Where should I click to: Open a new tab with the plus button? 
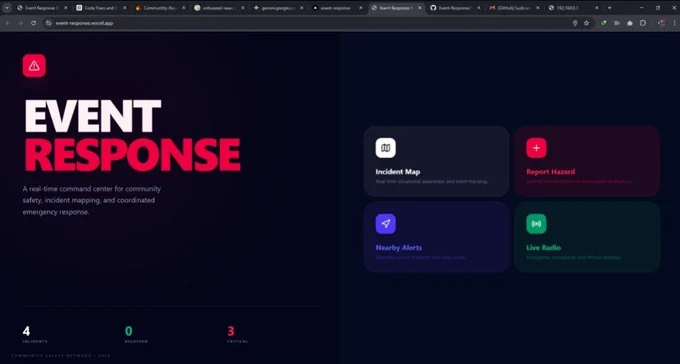click(x=609, y=8)
